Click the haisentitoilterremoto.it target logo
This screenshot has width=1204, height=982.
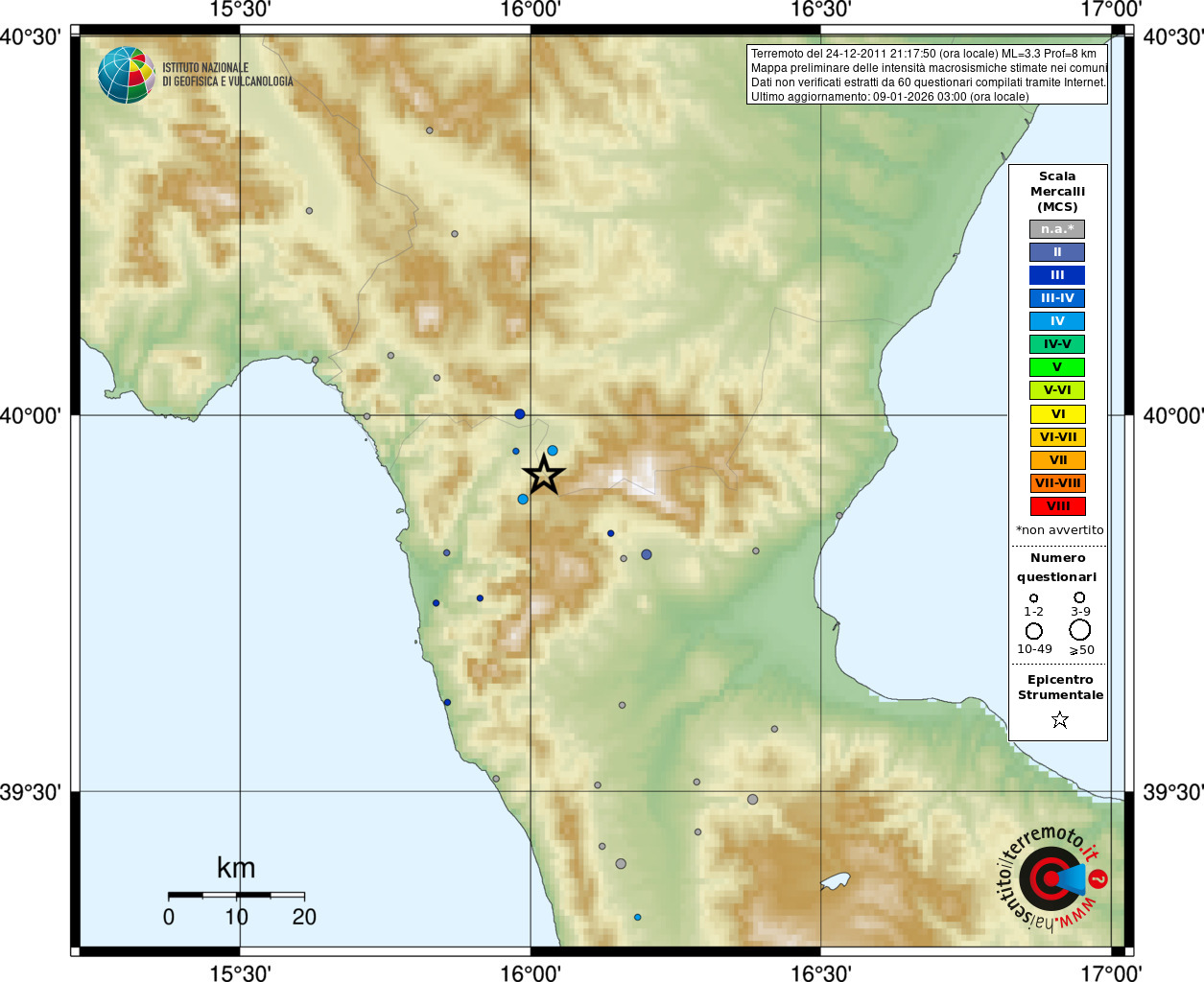[1052, 877]
